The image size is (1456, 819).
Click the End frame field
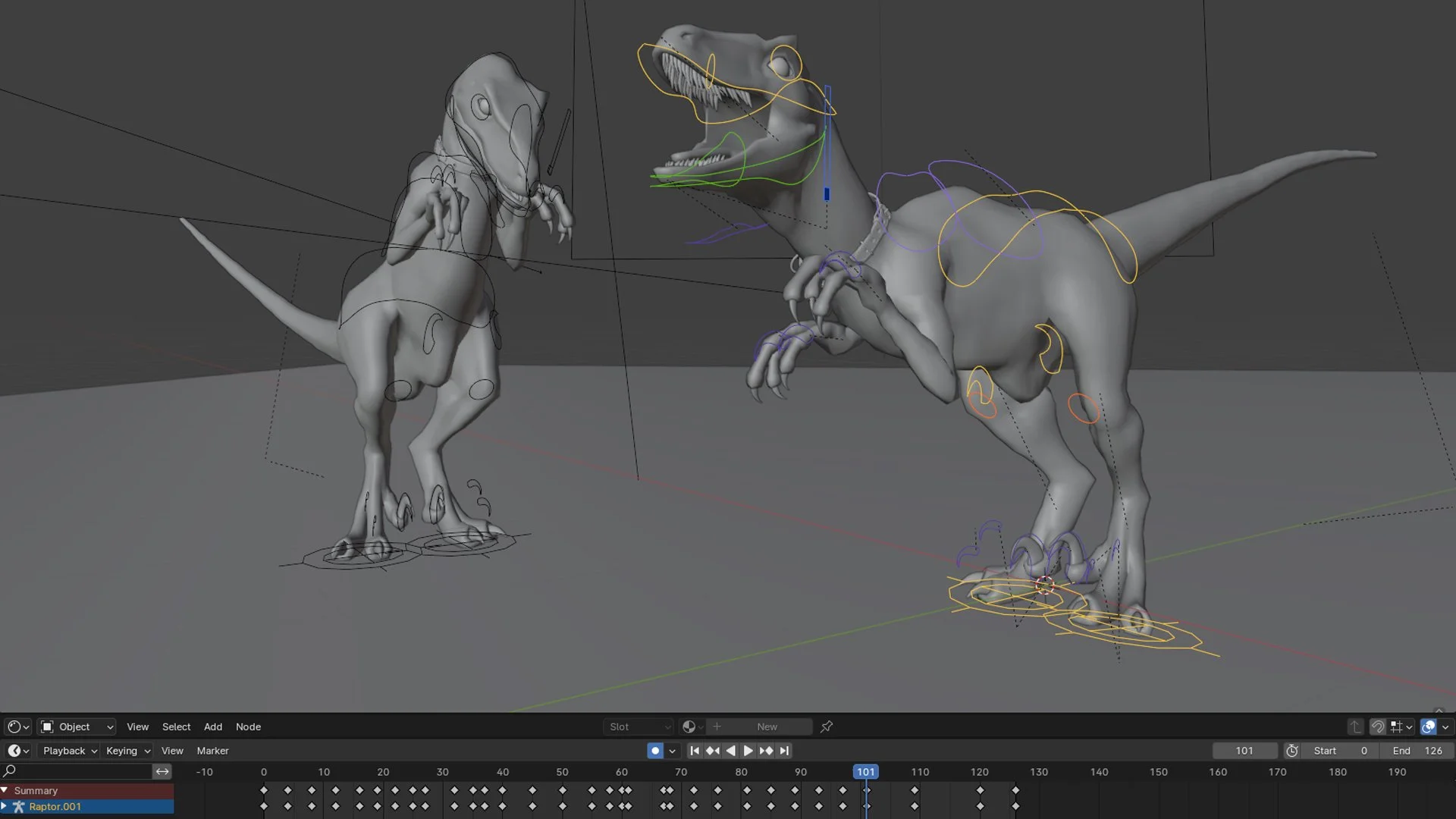pos(1417,751)
